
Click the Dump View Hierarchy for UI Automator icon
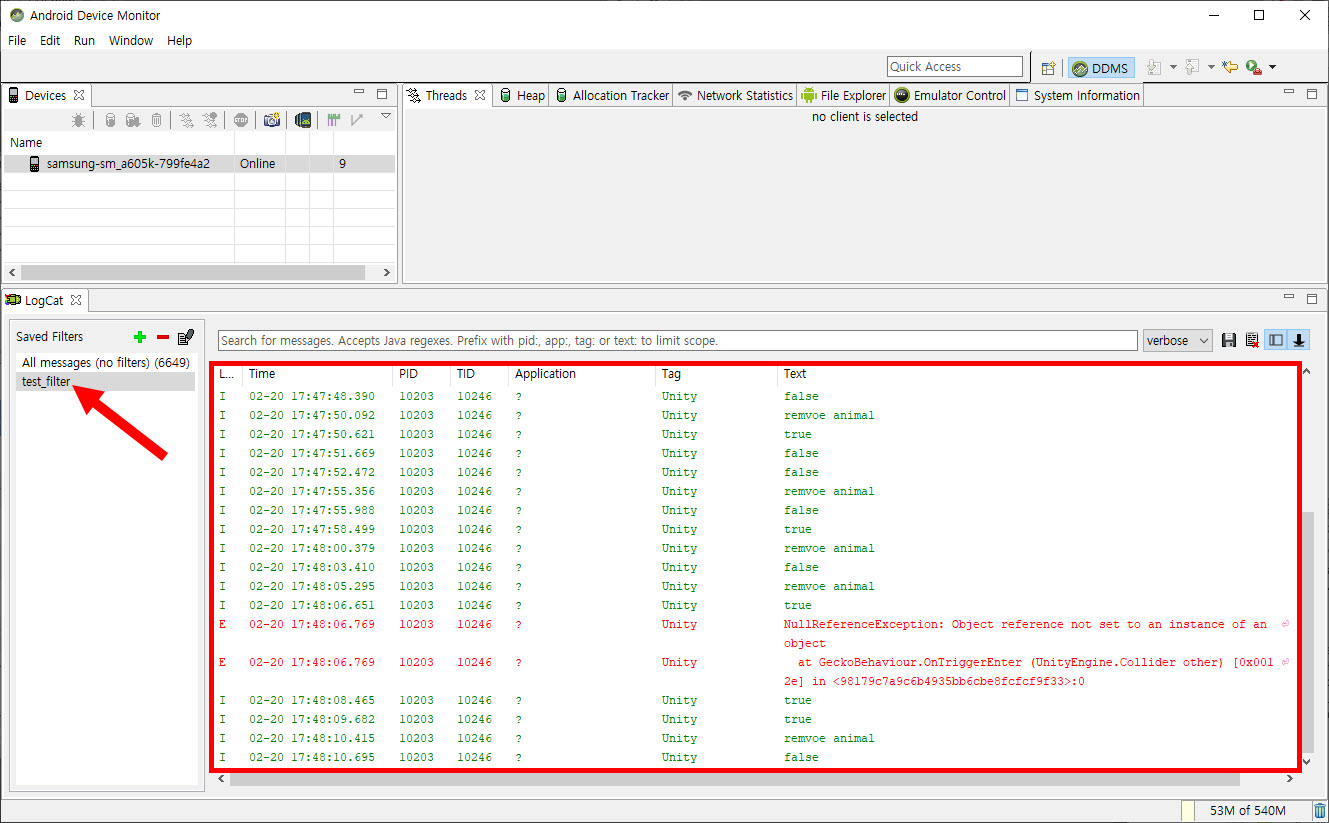[x=303, y=120]
